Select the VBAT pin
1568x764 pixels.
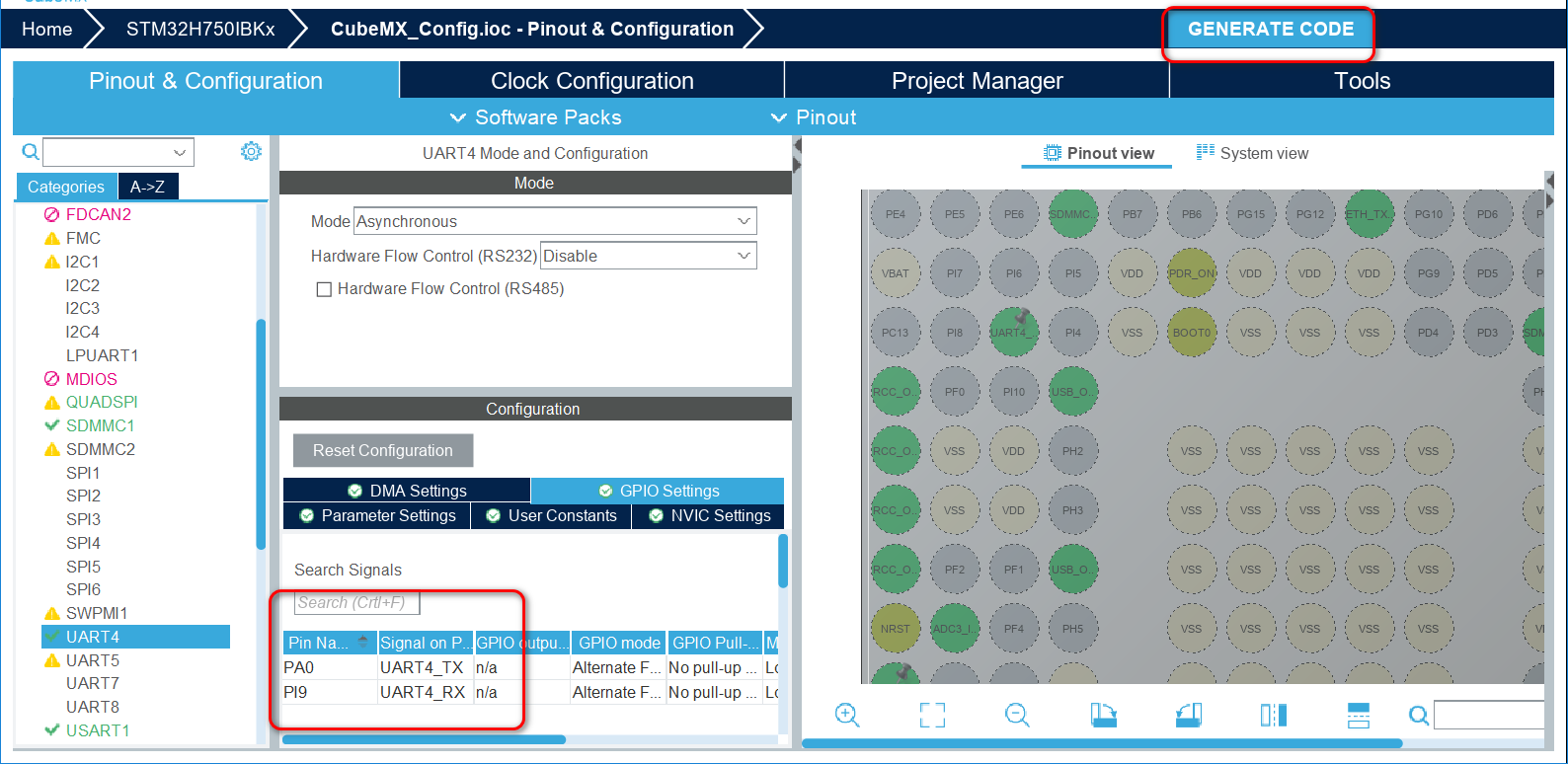[x=896, y=273]
